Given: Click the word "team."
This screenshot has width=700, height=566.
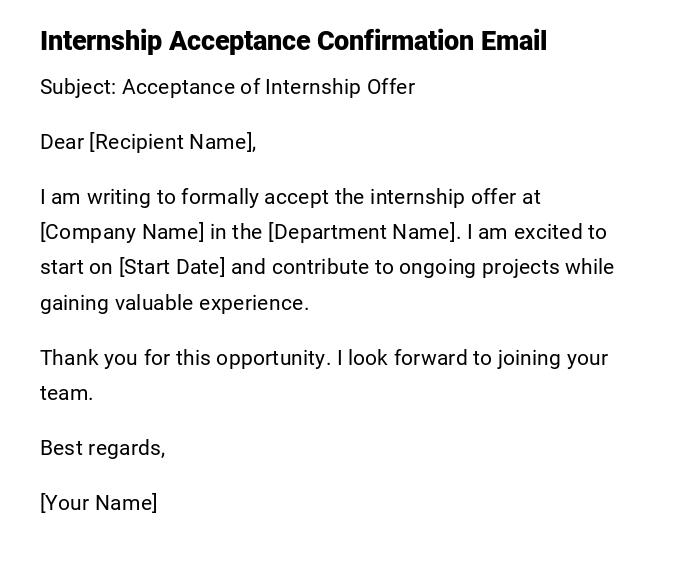Looking at the screenshot, I should pos(66,393).
